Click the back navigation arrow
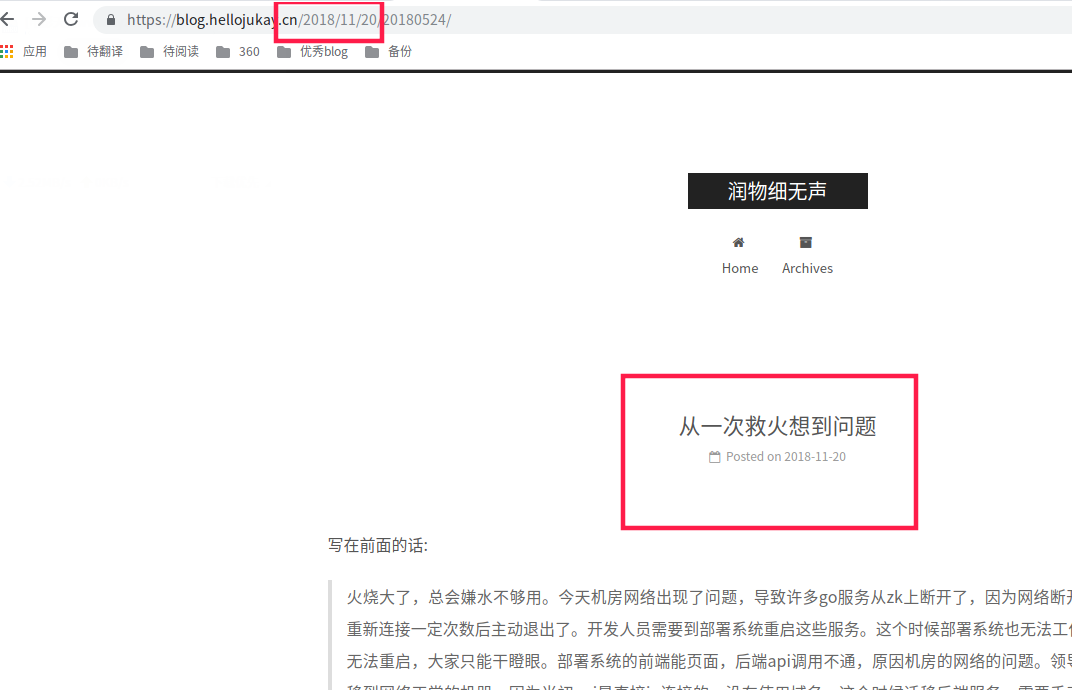 tap(10, 18)
